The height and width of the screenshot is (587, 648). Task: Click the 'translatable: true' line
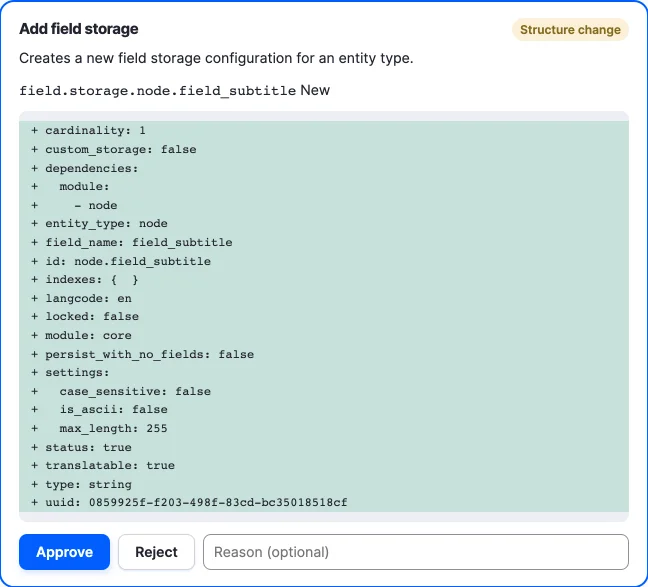coord(324,465)
